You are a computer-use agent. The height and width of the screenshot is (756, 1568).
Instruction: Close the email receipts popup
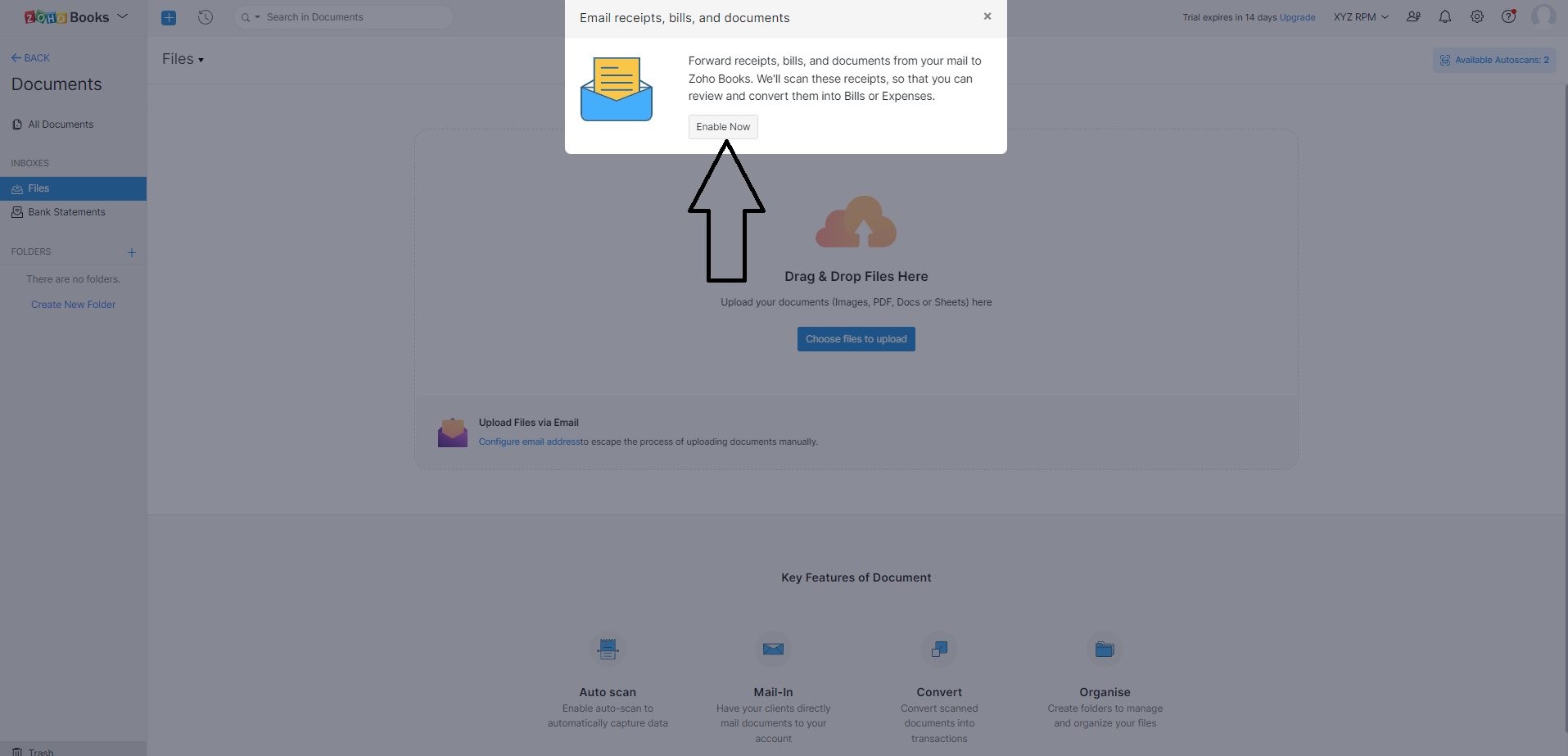(987, 16)
